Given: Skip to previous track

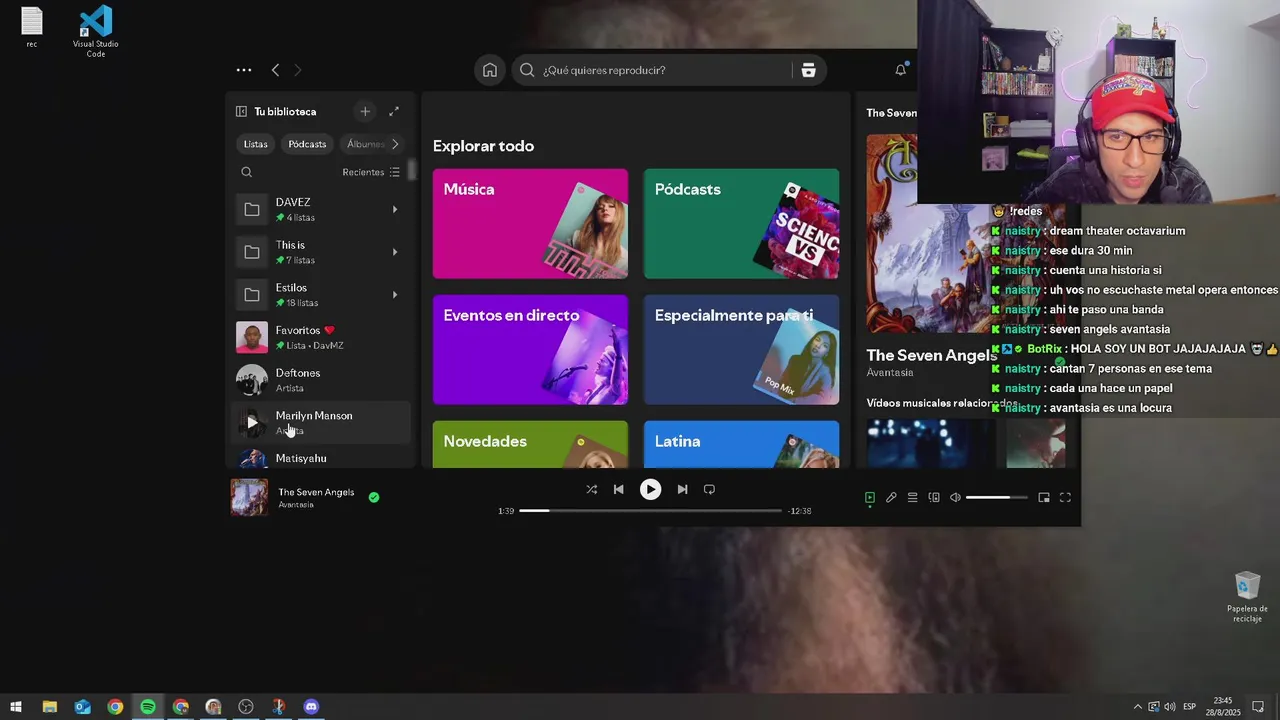Looking at the screenshot, I should pos(618,489).
